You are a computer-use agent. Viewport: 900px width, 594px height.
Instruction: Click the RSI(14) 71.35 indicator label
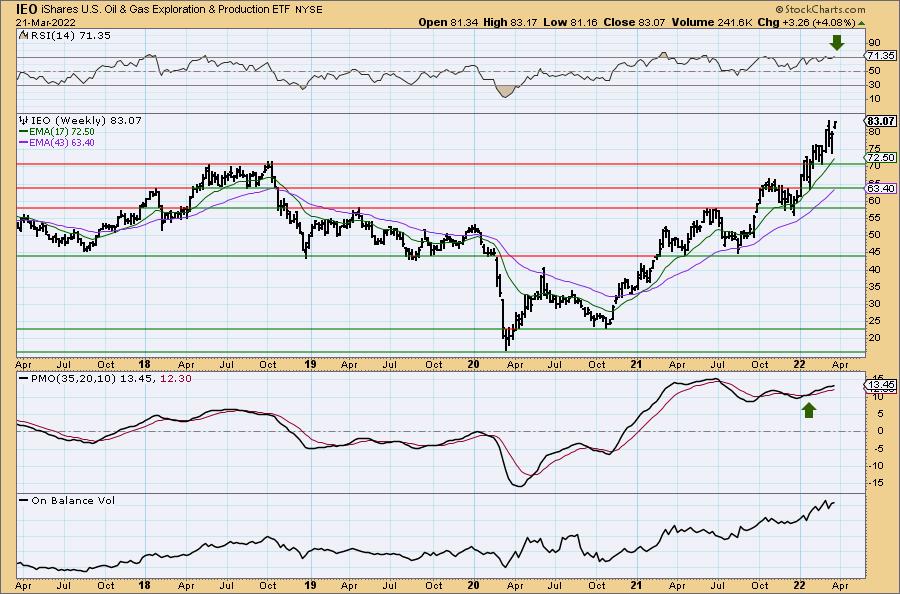coord(70,35)
